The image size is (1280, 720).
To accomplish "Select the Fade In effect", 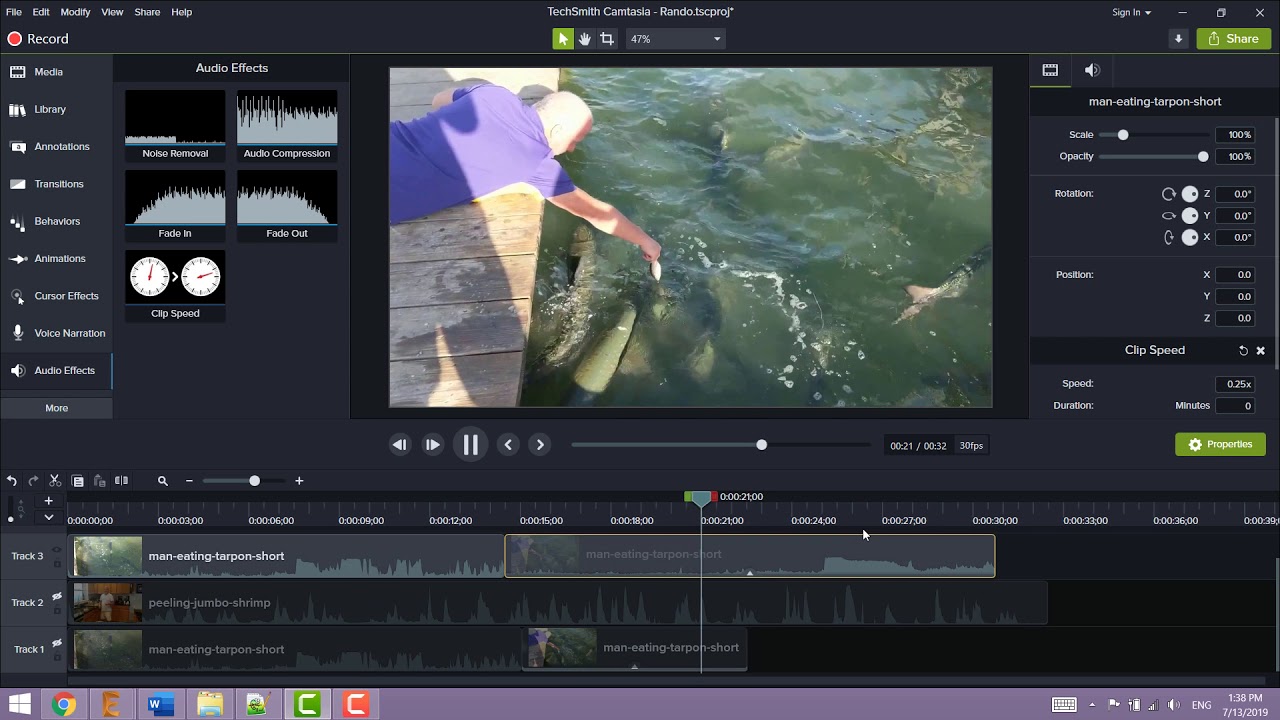I will pos(175,205).
